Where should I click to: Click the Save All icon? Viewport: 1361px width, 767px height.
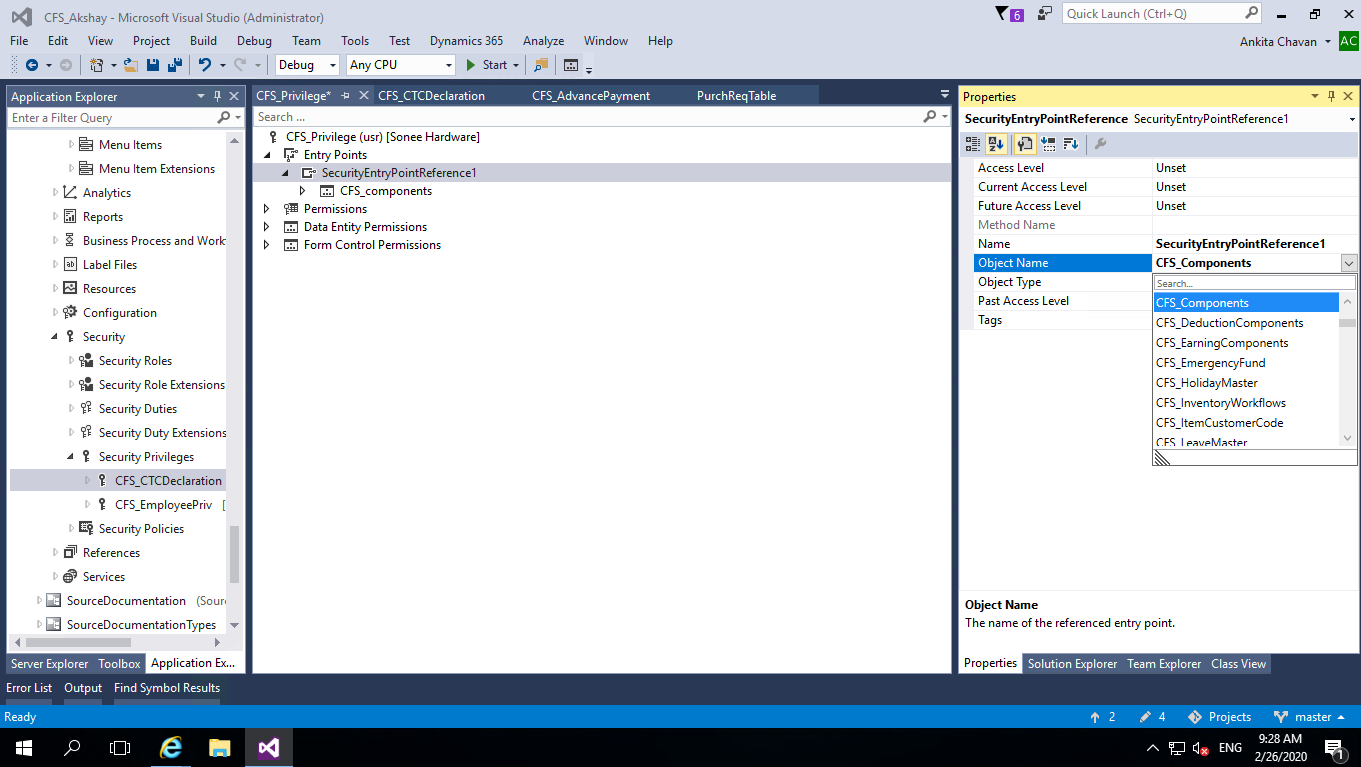(174, 65)
